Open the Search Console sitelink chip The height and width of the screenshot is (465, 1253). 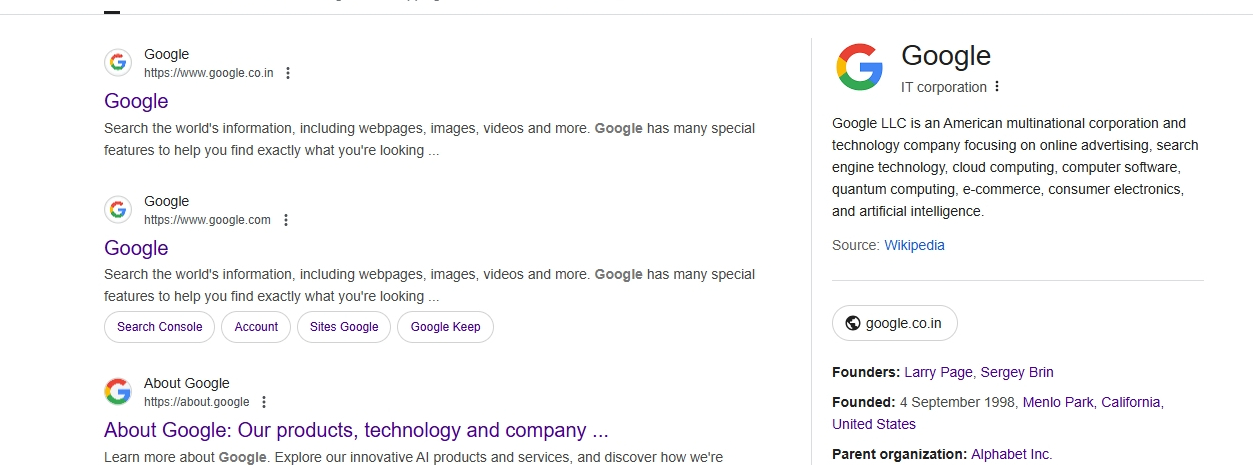[159, 327]
